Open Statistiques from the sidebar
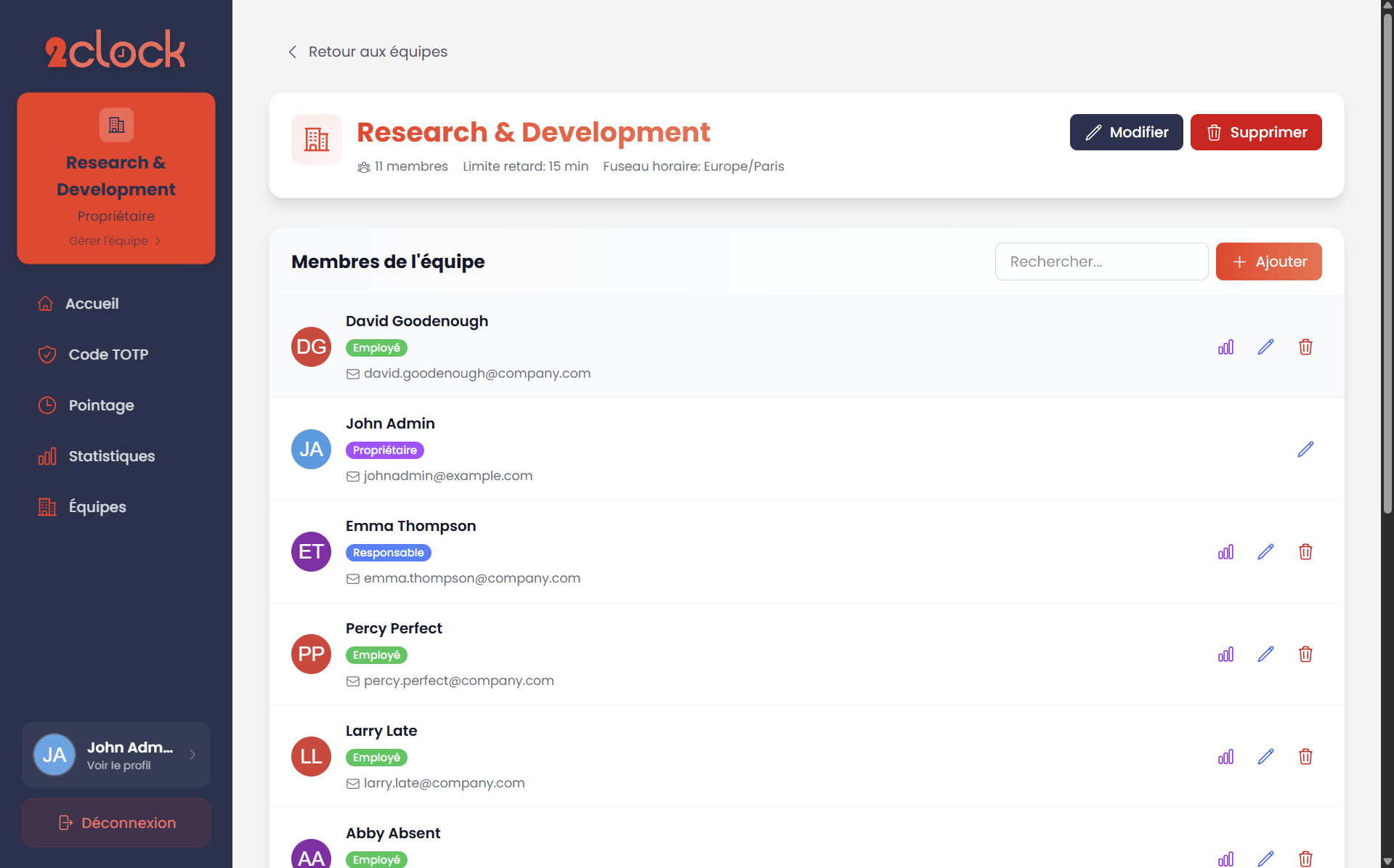 [111, 456]
